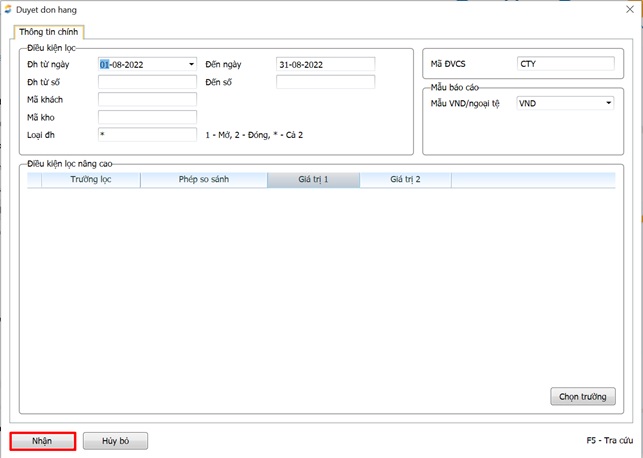Select the Mã khách text box
The width and height of the screenshot is (643, 458).
point(147,100)
